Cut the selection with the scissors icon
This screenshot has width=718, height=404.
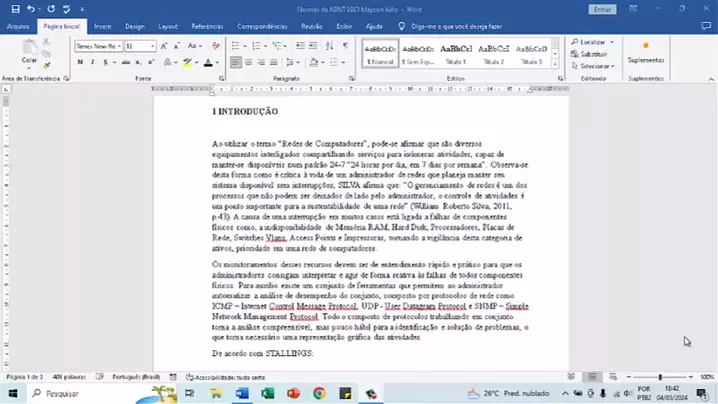46,42
